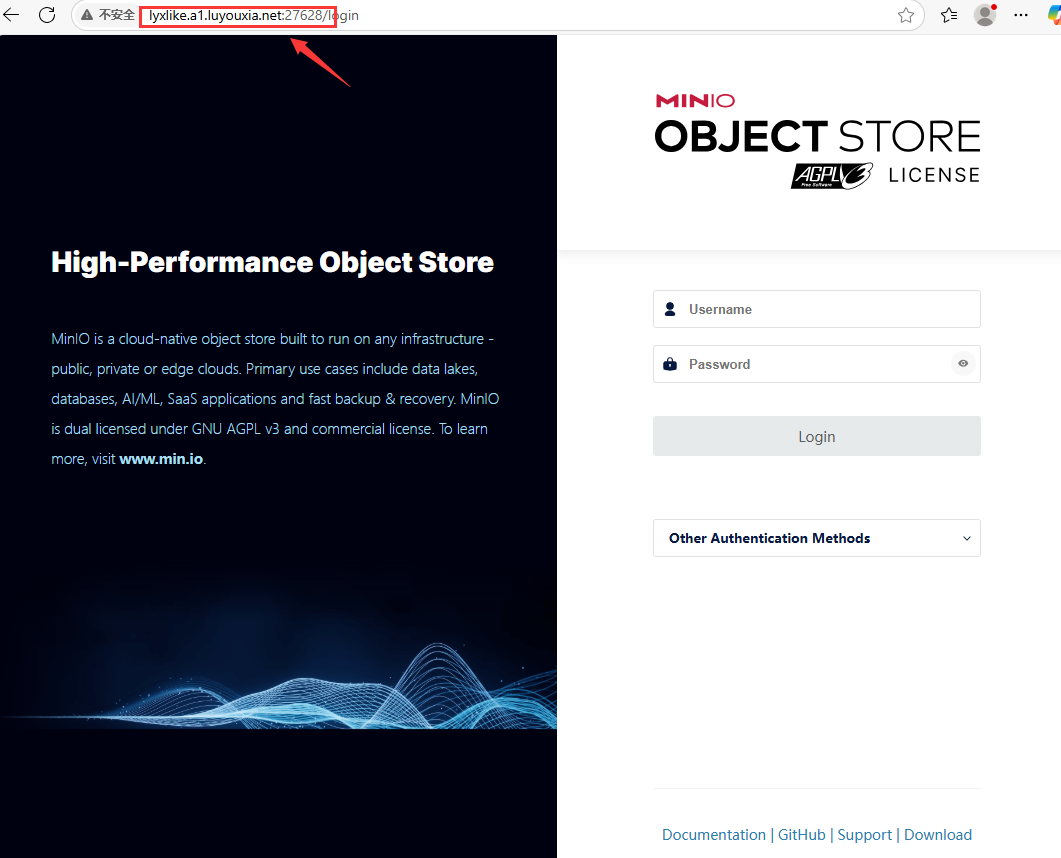Open the favorites list icon
This screenshot has height=858, width=1061.
click(x=949, y=15)
